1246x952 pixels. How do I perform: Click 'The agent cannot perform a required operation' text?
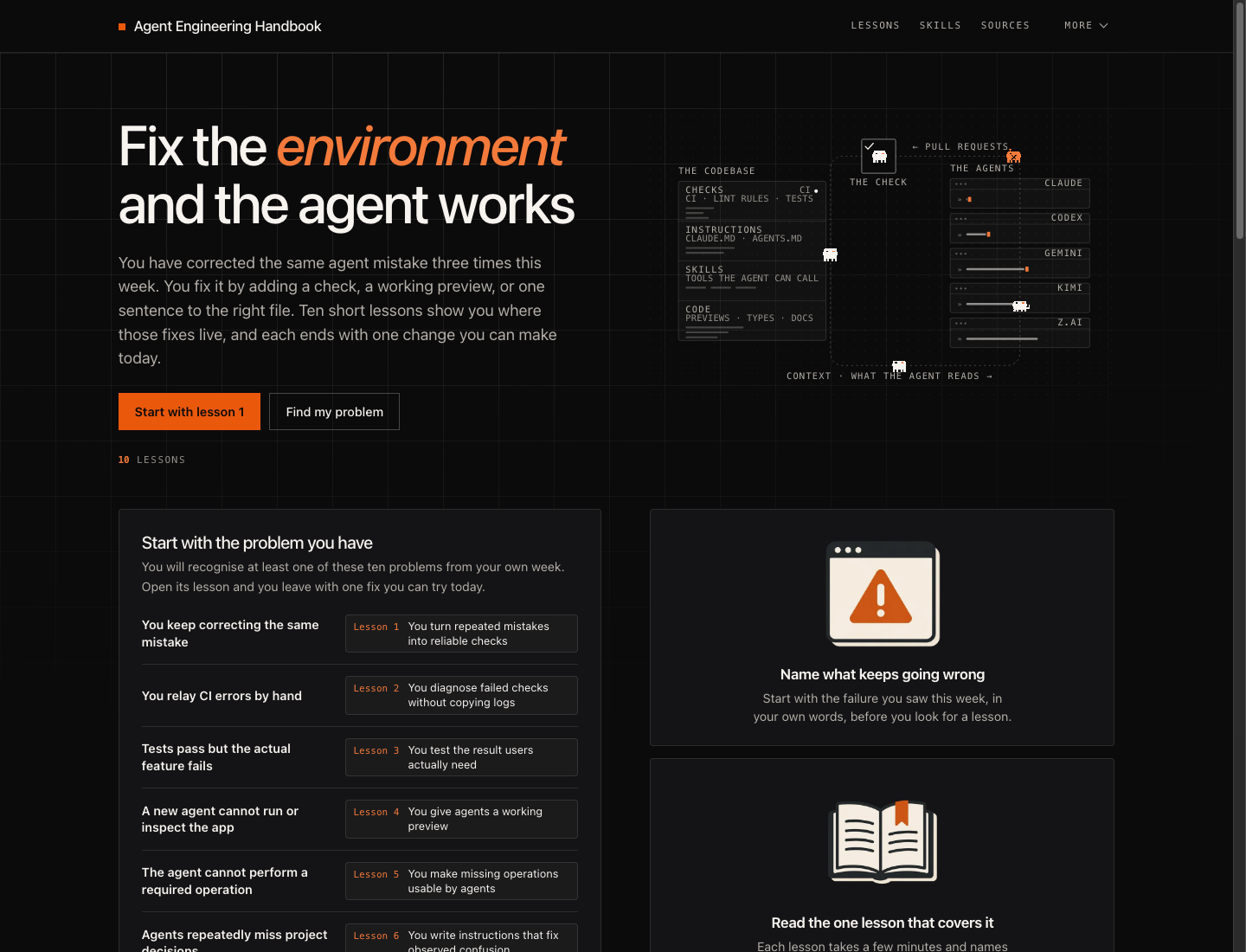coord(225,881)
